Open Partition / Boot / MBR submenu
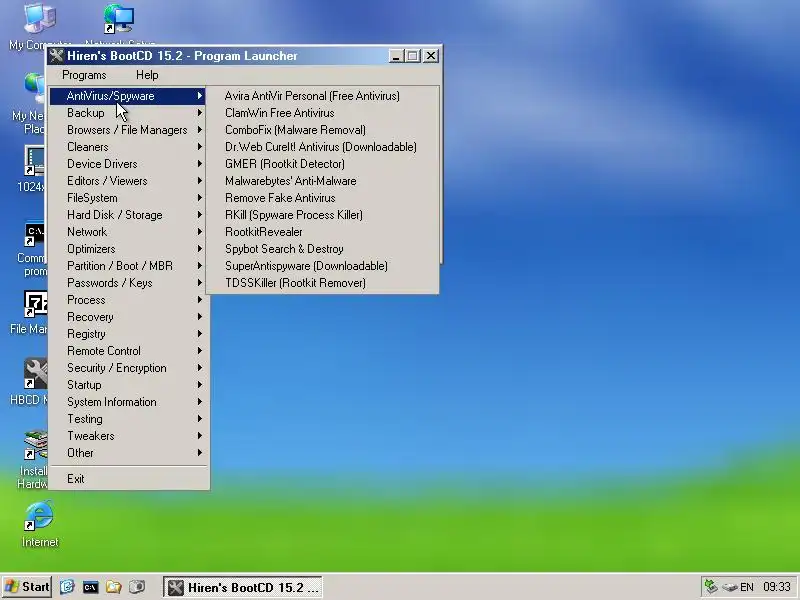The width and height of the screenshot is (800, 600). (x=128, y=266)
